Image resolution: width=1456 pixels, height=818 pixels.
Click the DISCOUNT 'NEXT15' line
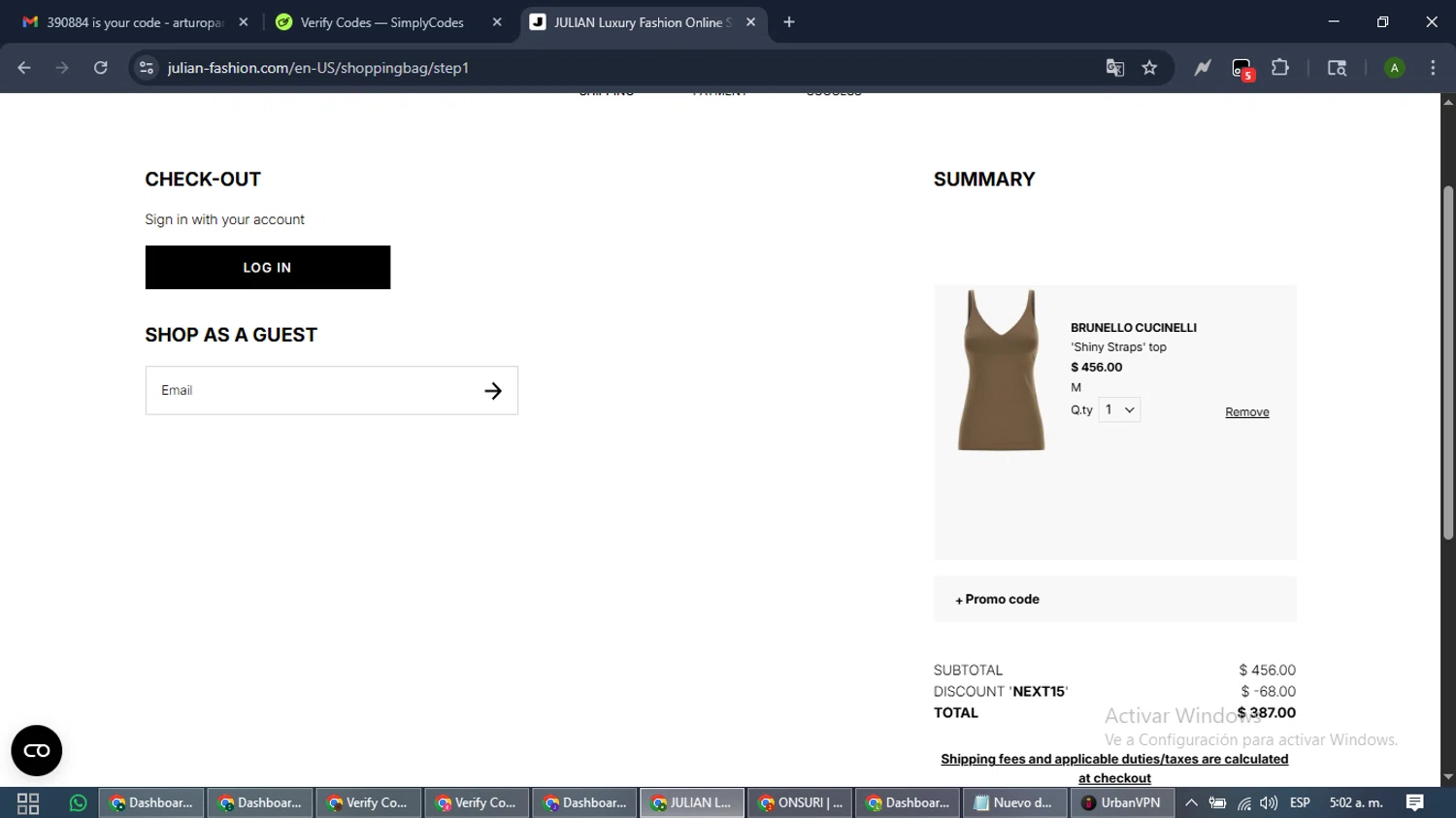[1114, 692]
